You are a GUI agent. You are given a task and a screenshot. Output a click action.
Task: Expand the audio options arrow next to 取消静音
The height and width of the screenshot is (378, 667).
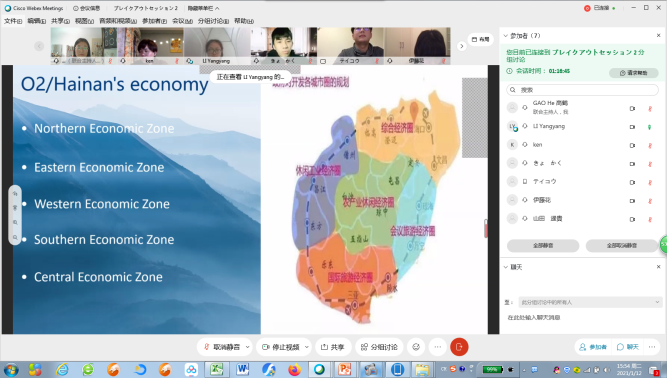pos(248,347)
